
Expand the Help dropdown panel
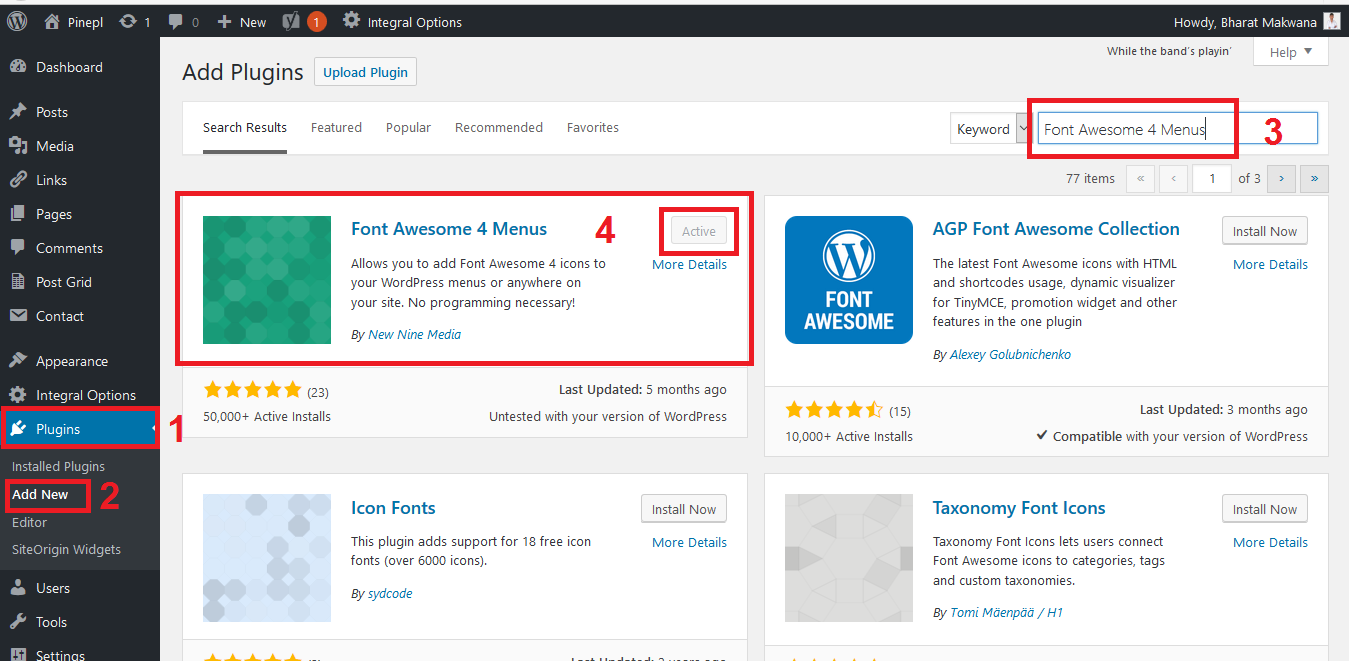tap(1290, 51)
